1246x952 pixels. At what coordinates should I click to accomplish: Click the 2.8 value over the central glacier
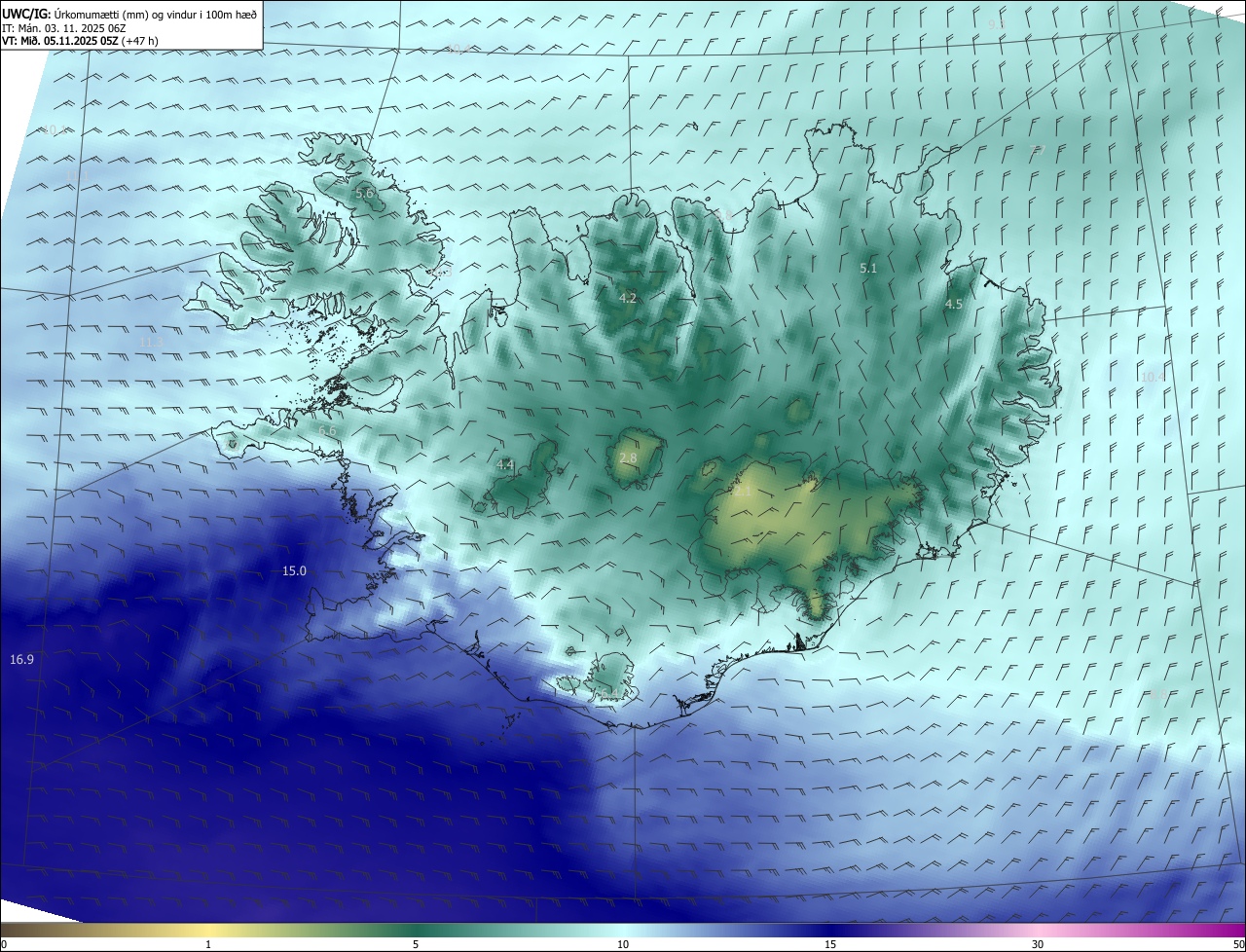click(628, 458)
